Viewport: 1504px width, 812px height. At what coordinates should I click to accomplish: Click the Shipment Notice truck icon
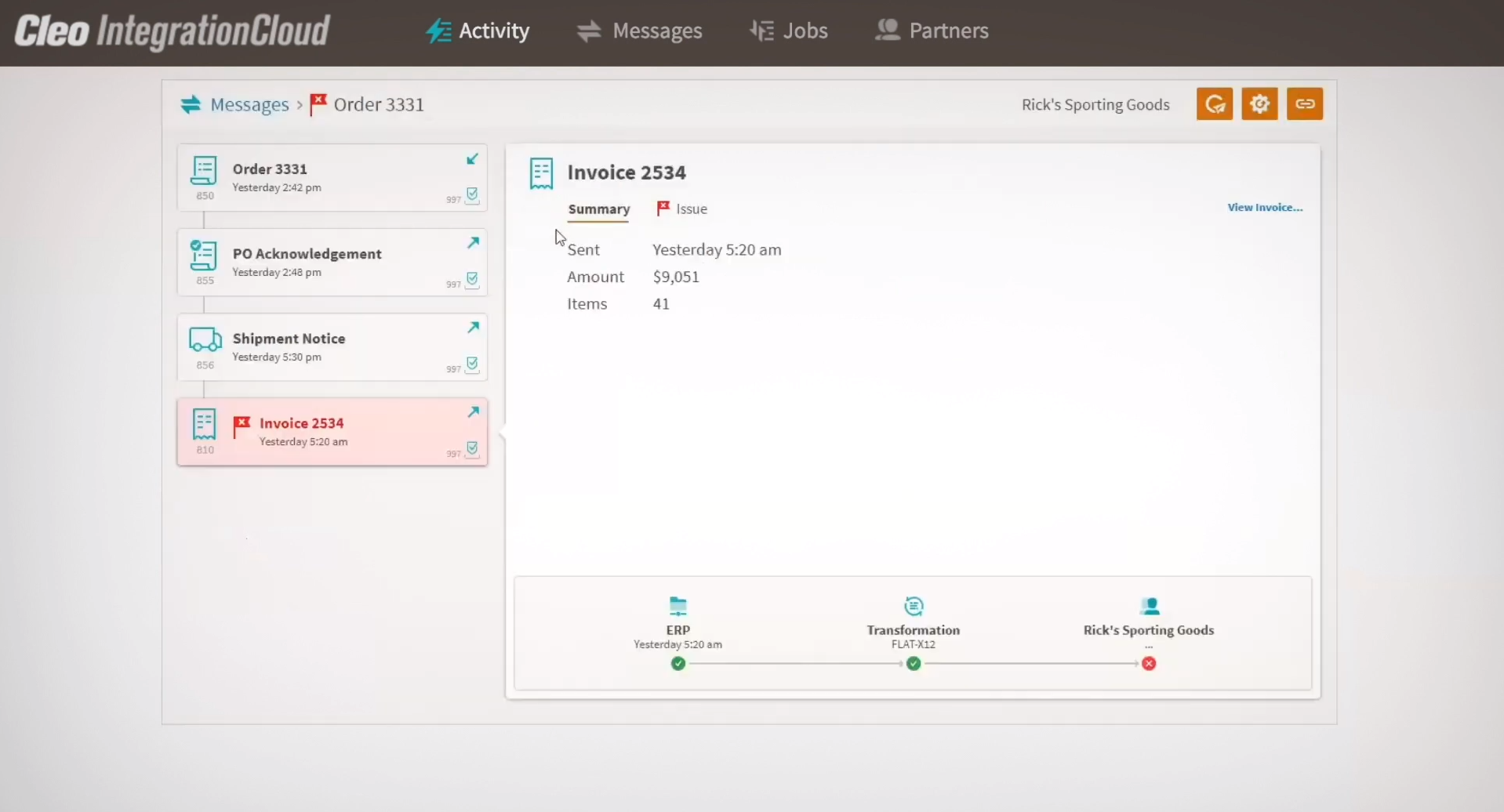coord(205,339)
